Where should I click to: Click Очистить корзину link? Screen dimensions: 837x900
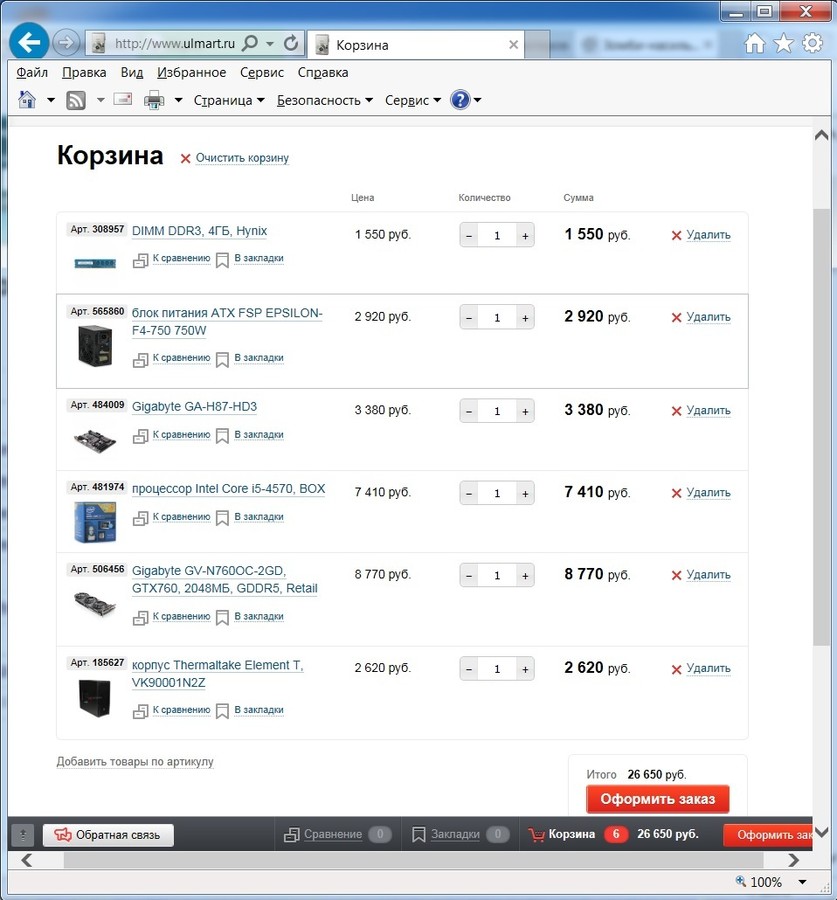pos(242,158)
